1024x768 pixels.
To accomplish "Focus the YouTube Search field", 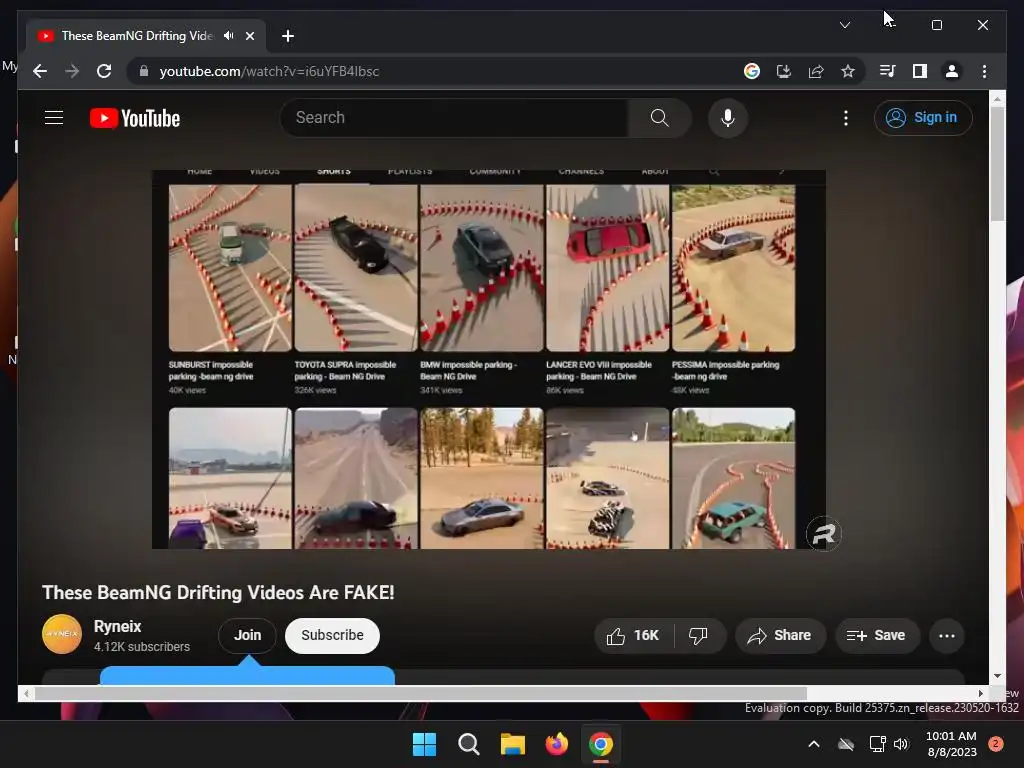I will point(455,118).
